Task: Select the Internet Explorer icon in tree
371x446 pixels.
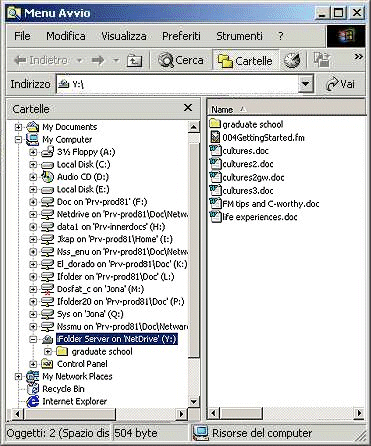Action: 33,402
